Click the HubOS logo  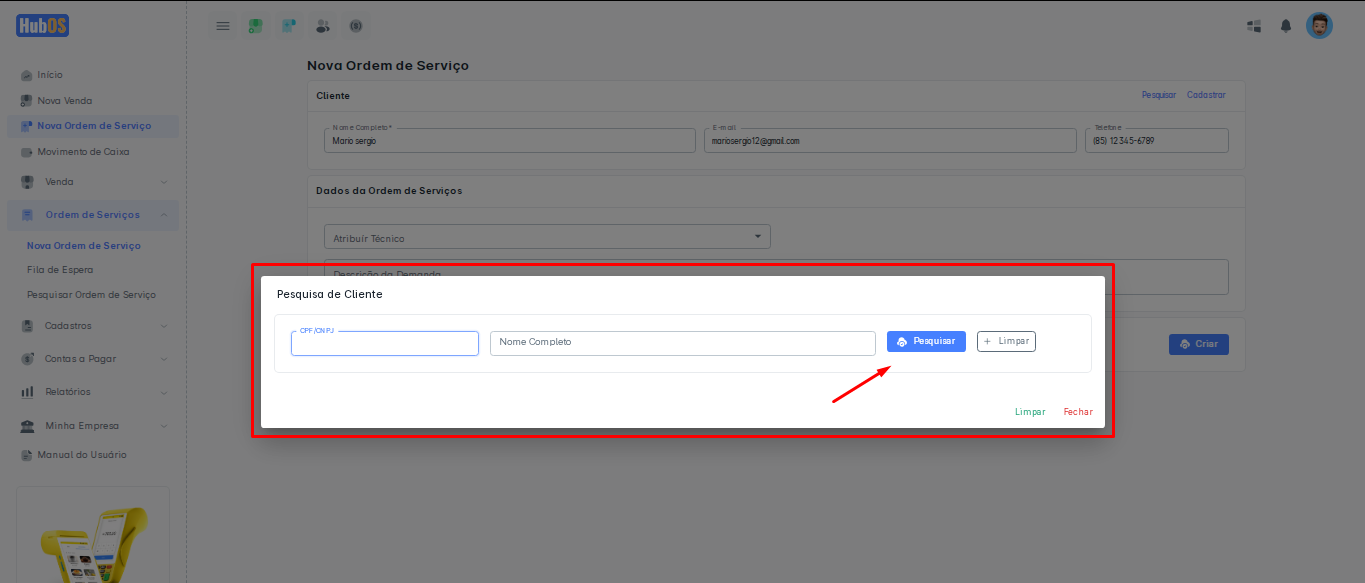click(42, 26)
